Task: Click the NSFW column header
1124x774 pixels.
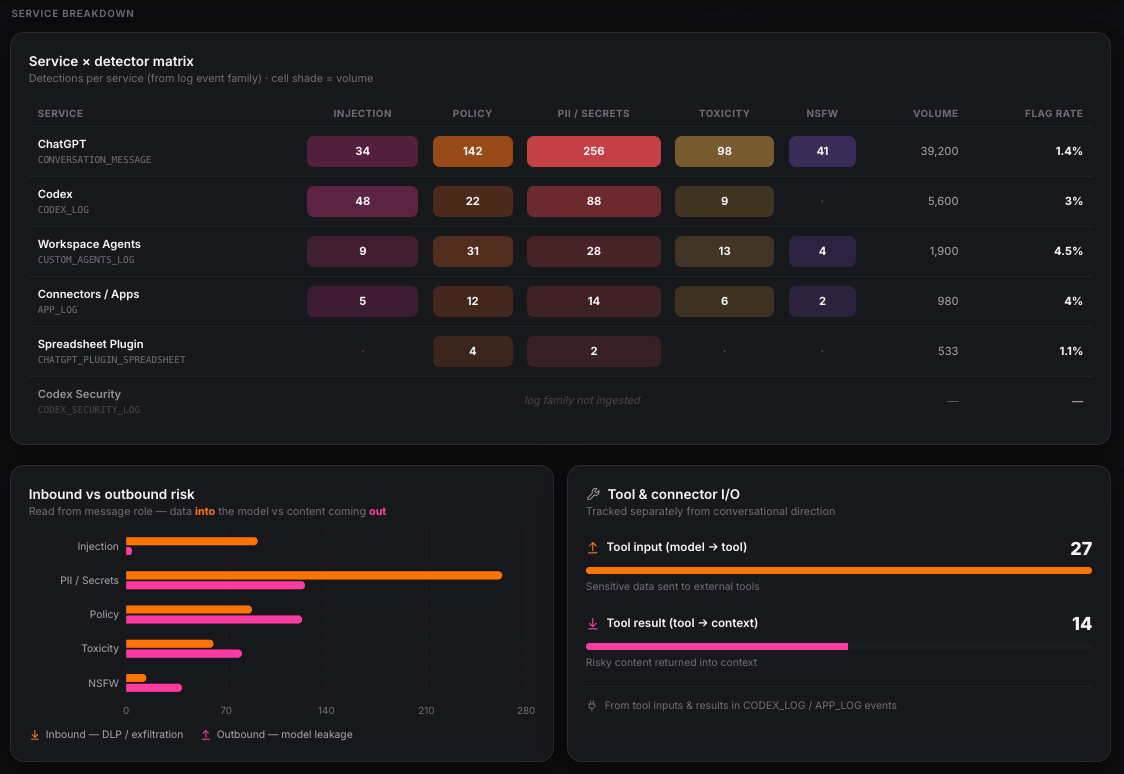Action: (x=822, y=113)
